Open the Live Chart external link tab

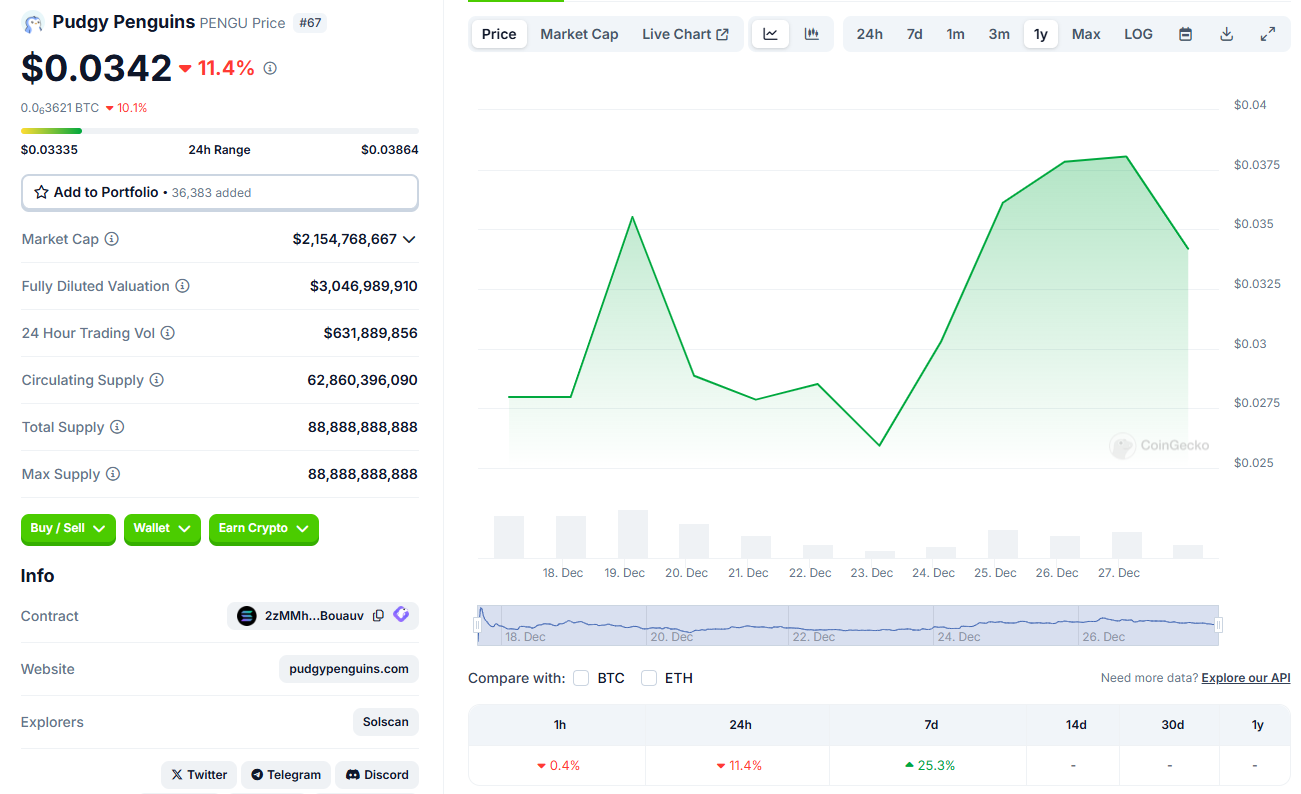coord(685,34)
